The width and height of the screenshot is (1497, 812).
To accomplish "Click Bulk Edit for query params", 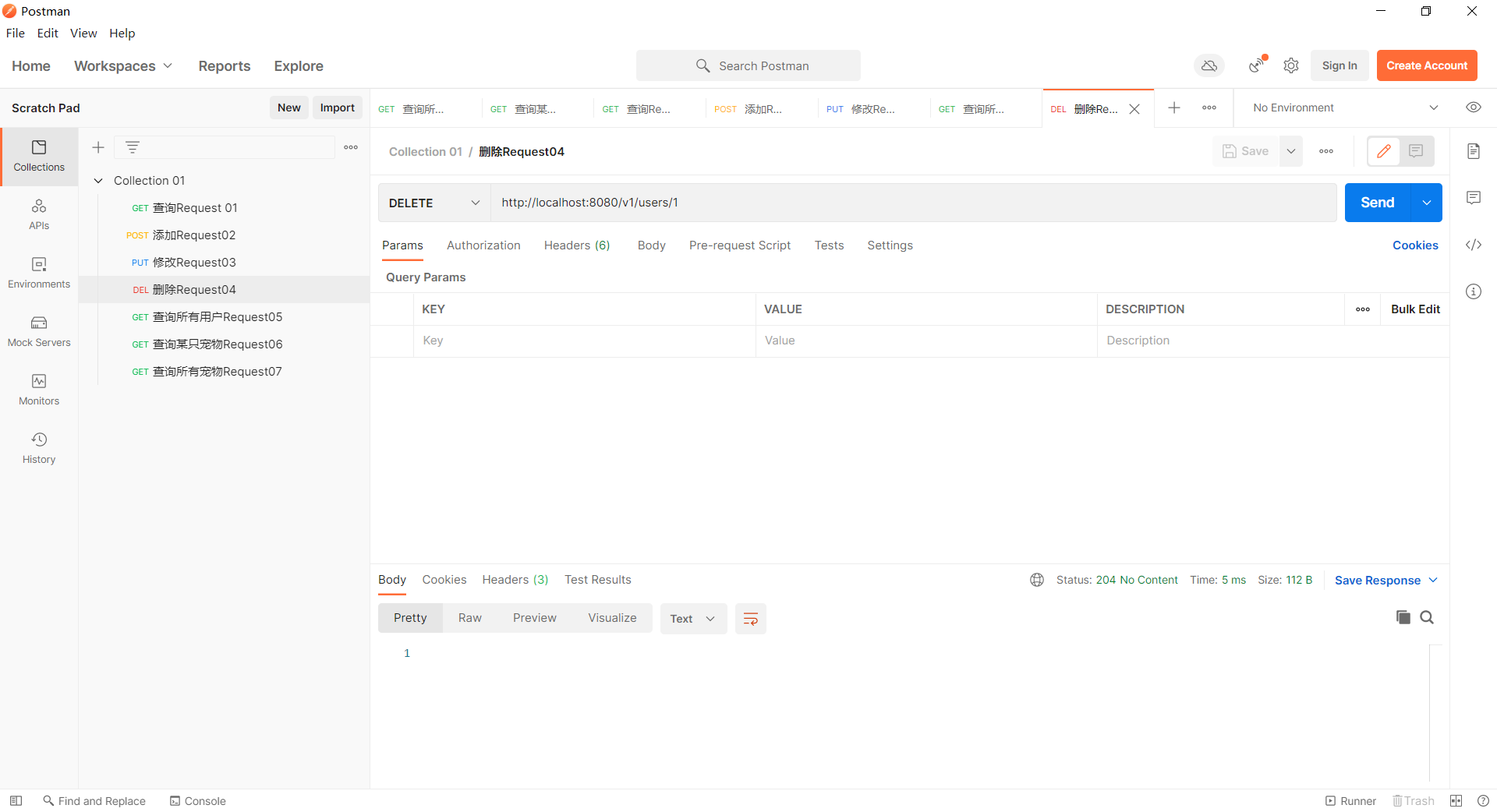I will point(1415,309).
